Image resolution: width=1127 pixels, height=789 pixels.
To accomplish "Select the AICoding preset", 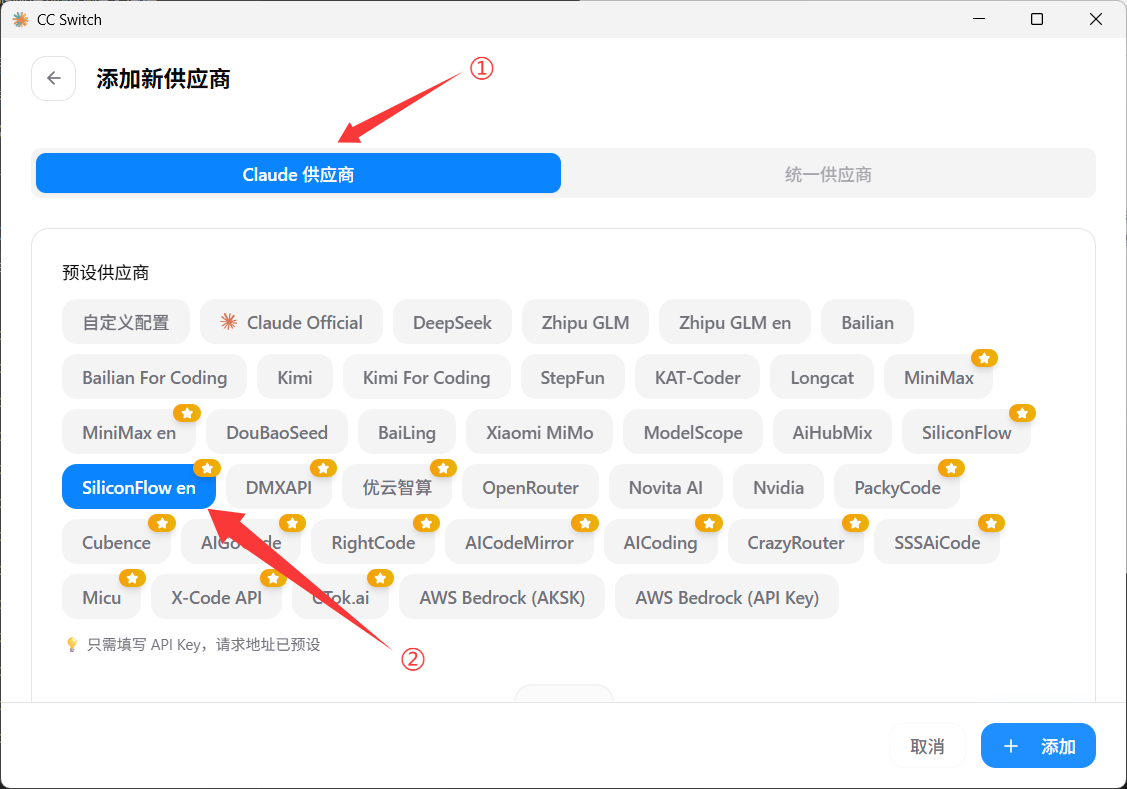I will [661, 542].
